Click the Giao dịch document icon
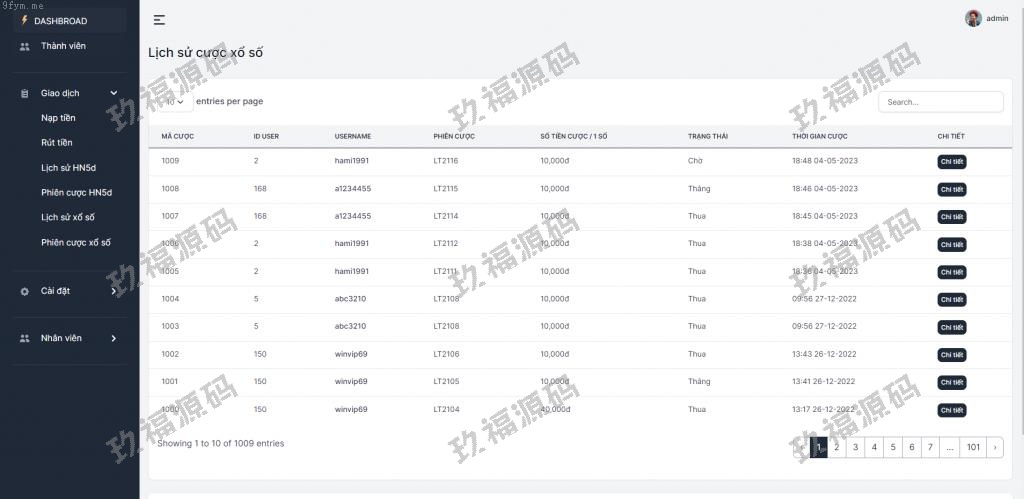Screen dimensions: 1024x499 (x=25, y=94)
